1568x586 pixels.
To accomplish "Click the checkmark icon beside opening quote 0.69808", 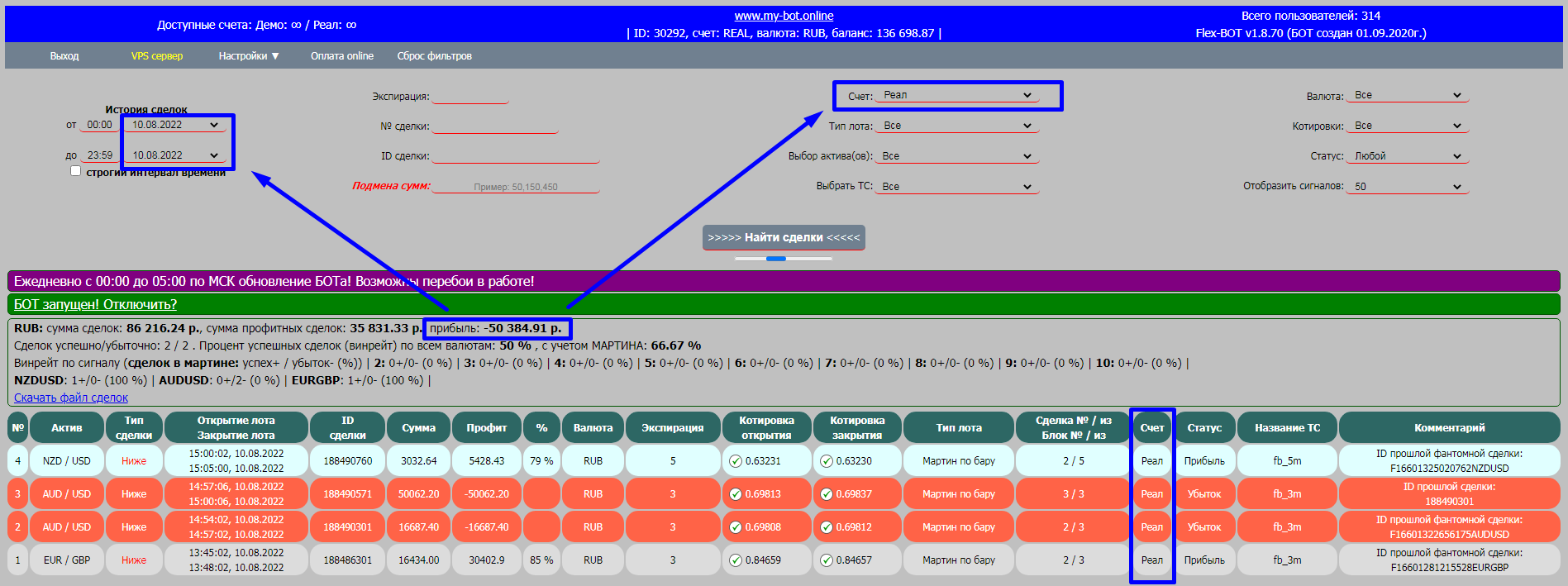I will pyautogui.click(x=736, y=527).
